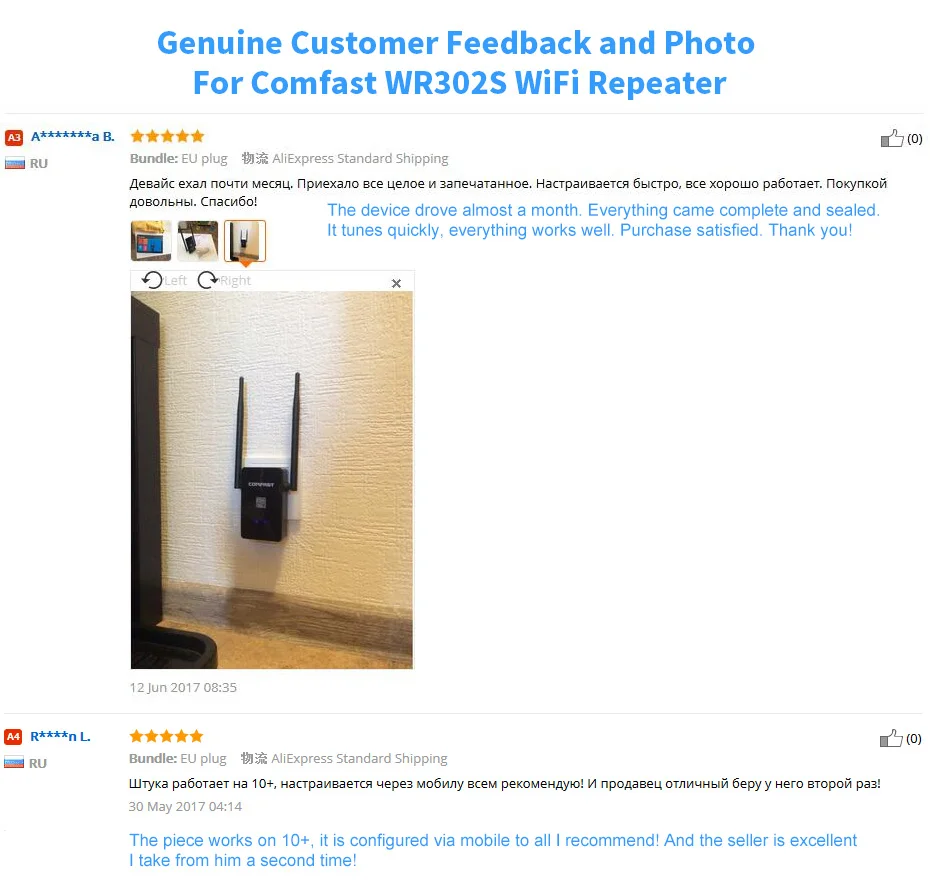Open reviewer profile R****n L.
Screen dimensions: 930x885
coord(60,736)
